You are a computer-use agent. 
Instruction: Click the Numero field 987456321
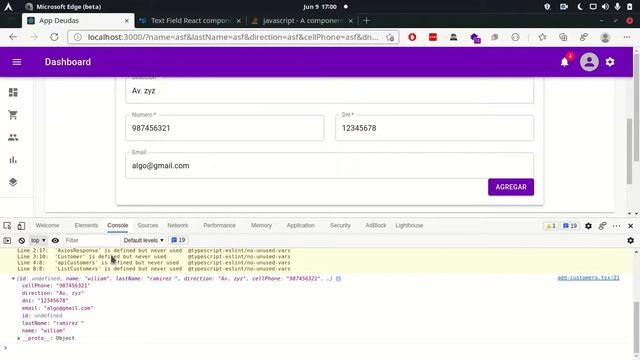(x=224, y=128)
